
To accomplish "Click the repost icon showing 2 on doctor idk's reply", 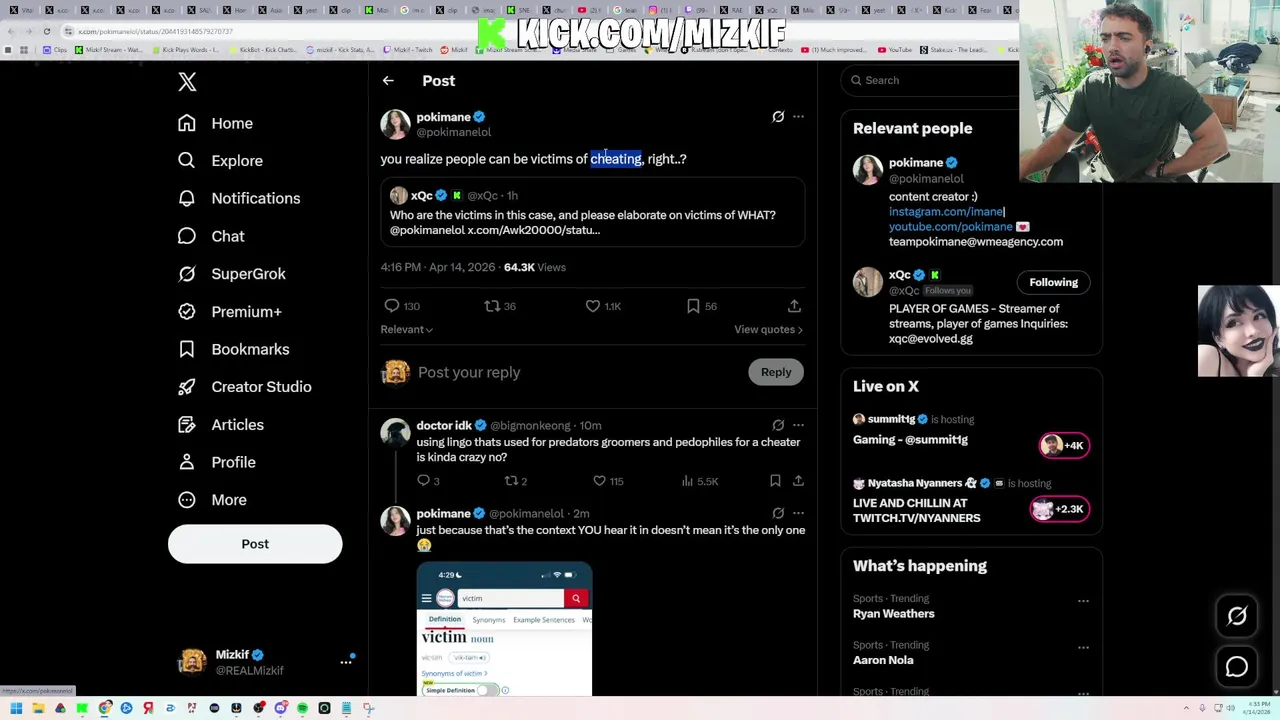I will 511,481.
